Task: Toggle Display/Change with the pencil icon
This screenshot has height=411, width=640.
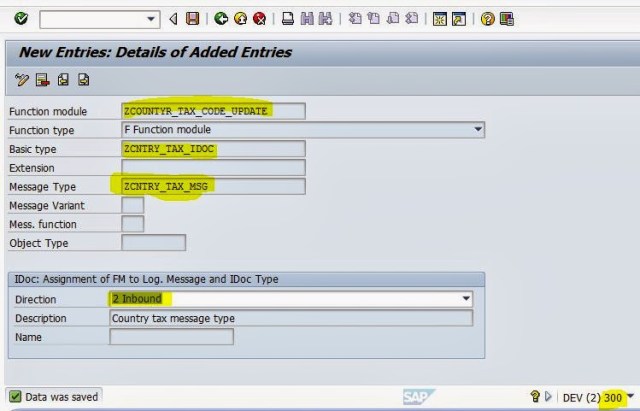Action: [22, 80]
